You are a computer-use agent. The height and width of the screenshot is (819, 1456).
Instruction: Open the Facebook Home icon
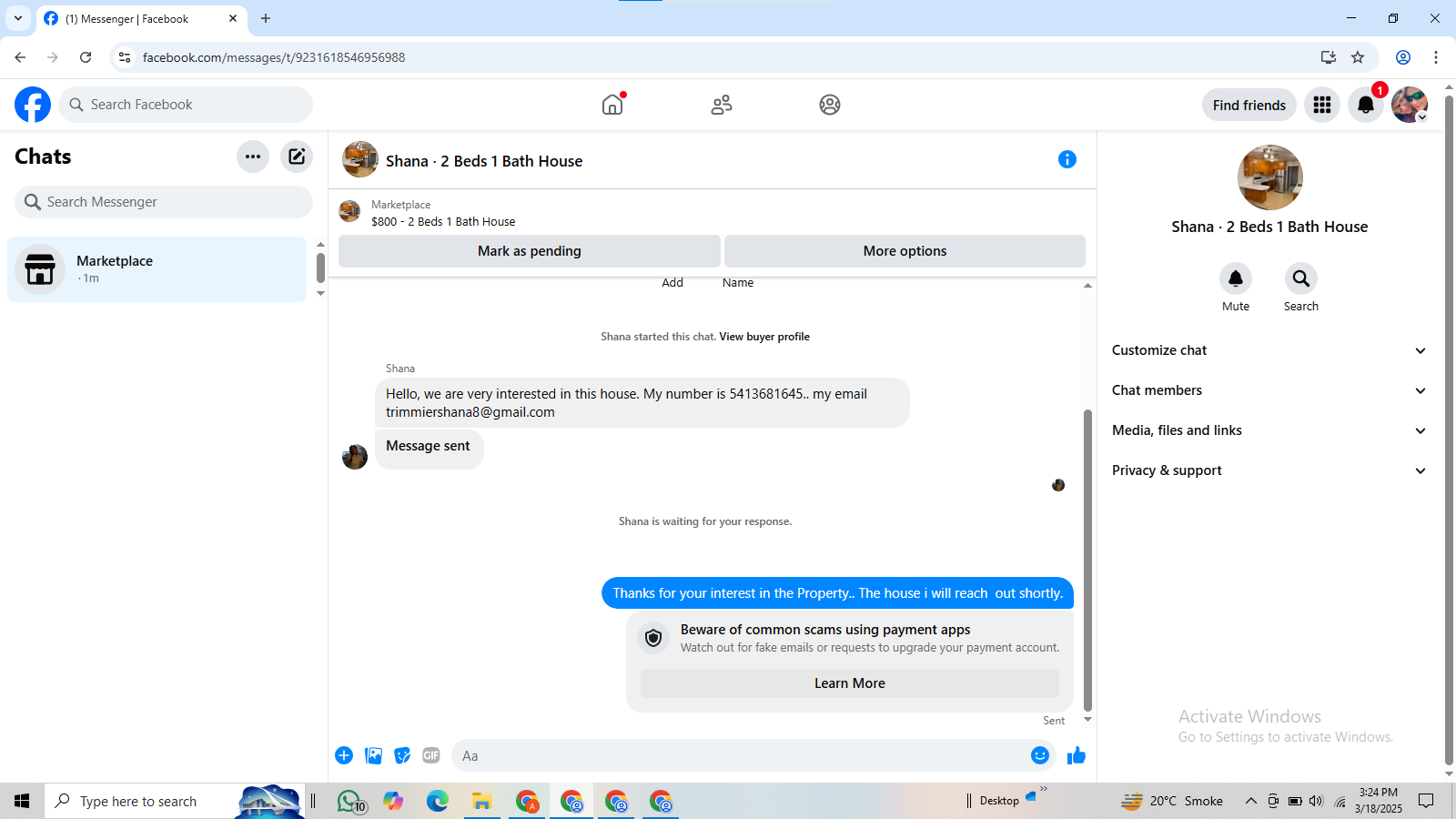click(x=612, y=105)
